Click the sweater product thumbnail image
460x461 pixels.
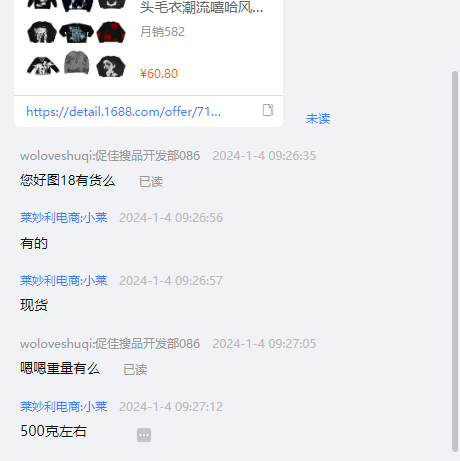[x=76, y=39]
